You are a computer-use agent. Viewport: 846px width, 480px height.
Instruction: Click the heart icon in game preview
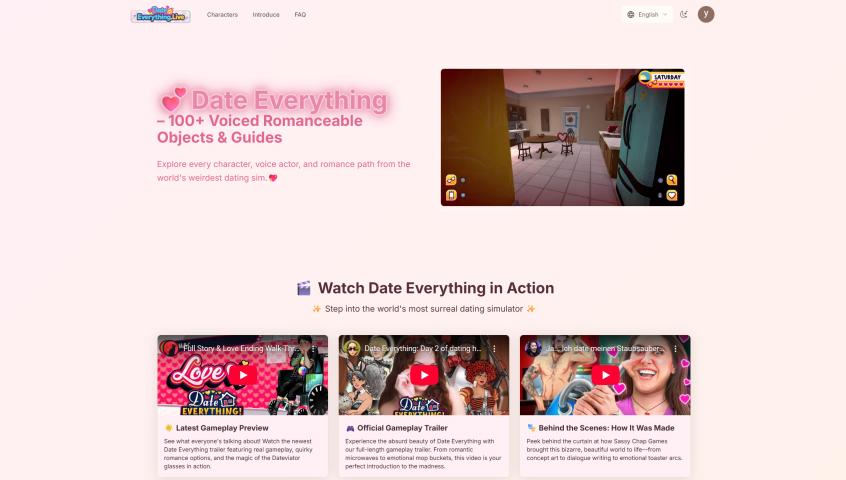(x=672, y=195)
